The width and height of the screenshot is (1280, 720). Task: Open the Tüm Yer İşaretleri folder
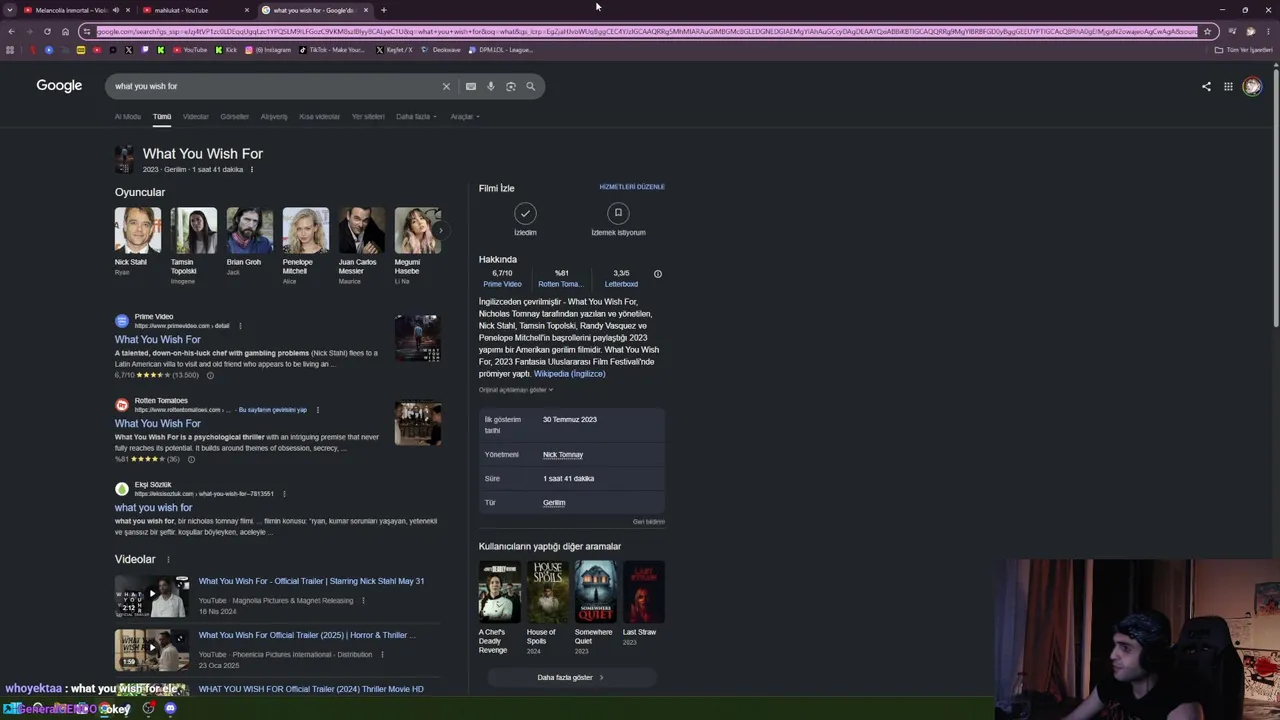pos(1243,50)
